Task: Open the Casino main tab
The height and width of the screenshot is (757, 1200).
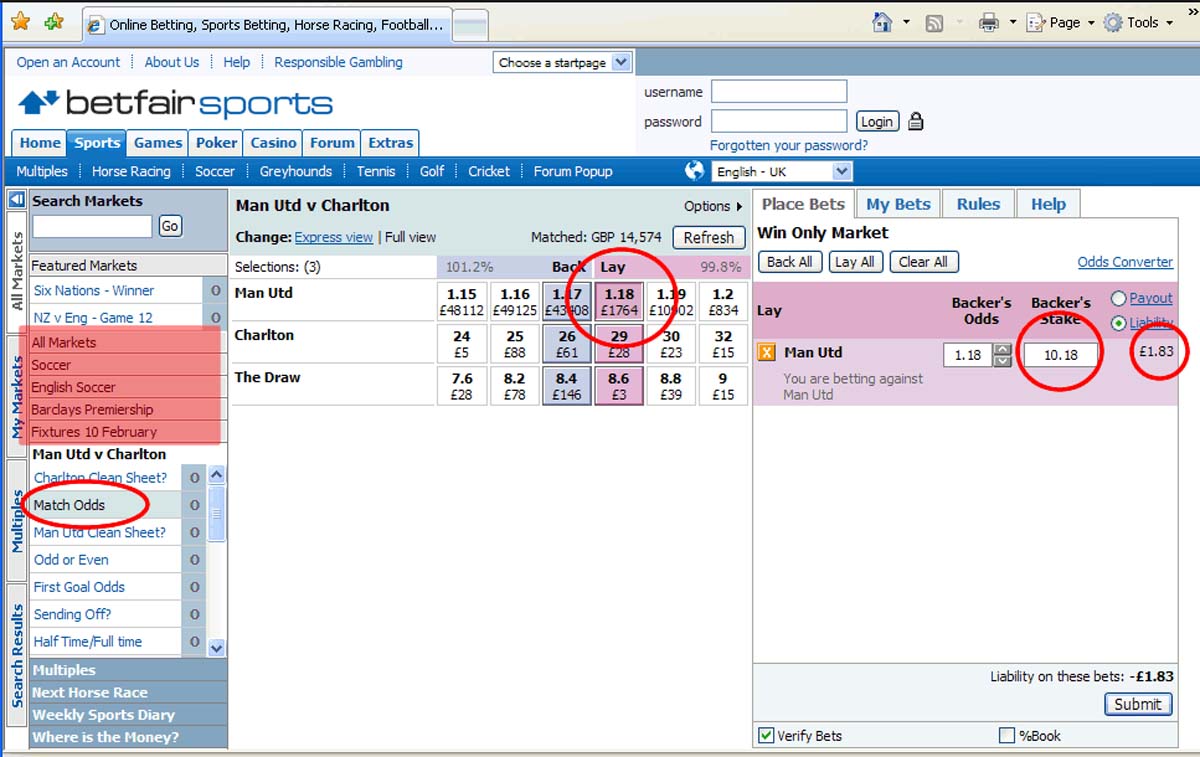Action: (273, 143)
